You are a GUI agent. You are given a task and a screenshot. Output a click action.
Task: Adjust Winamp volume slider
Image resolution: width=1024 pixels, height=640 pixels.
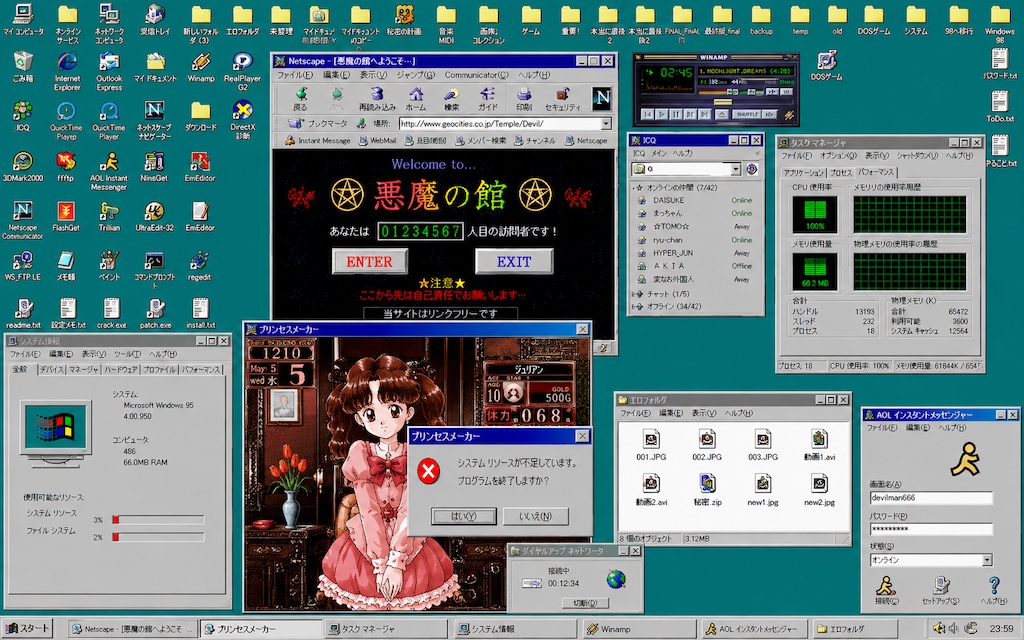pyautogui.click(x=718, y=92)
